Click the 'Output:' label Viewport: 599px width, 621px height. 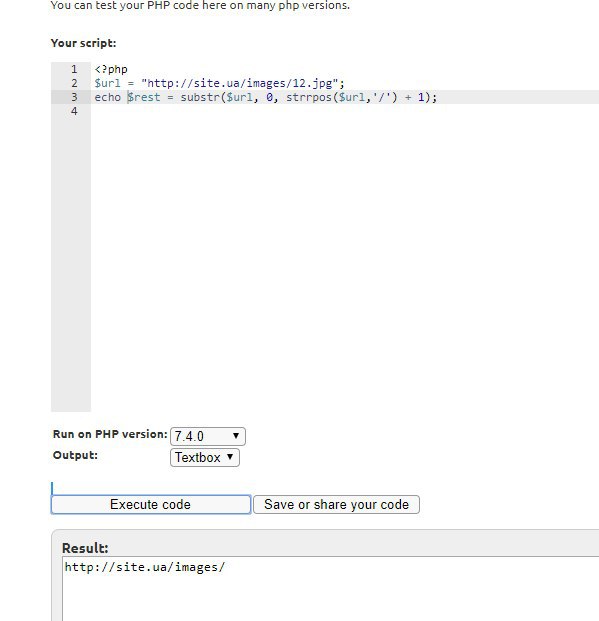pos(75,455)
